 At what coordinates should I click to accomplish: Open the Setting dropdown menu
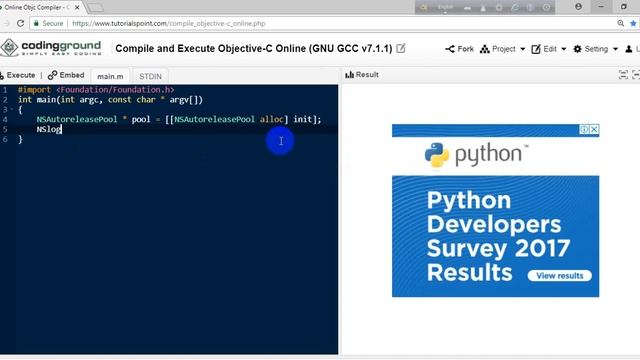[596, 49]
